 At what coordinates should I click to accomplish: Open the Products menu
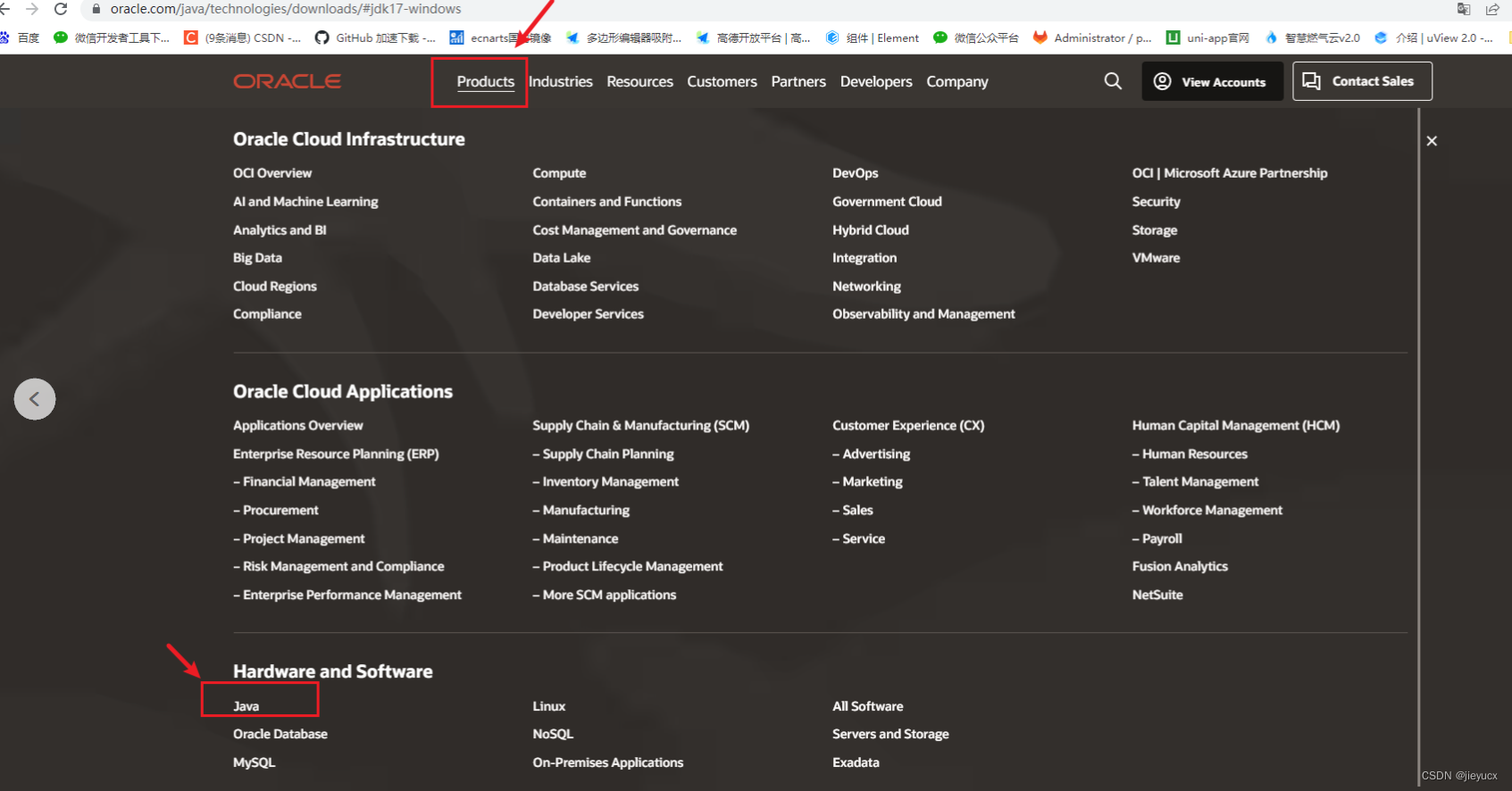486,81
